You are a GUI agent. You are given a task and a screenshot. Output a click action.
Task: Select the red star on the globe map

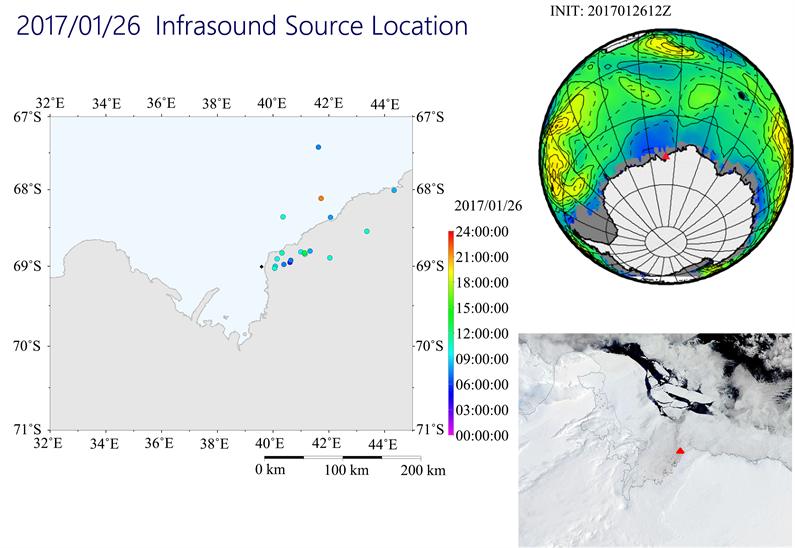tap(665, 156)
